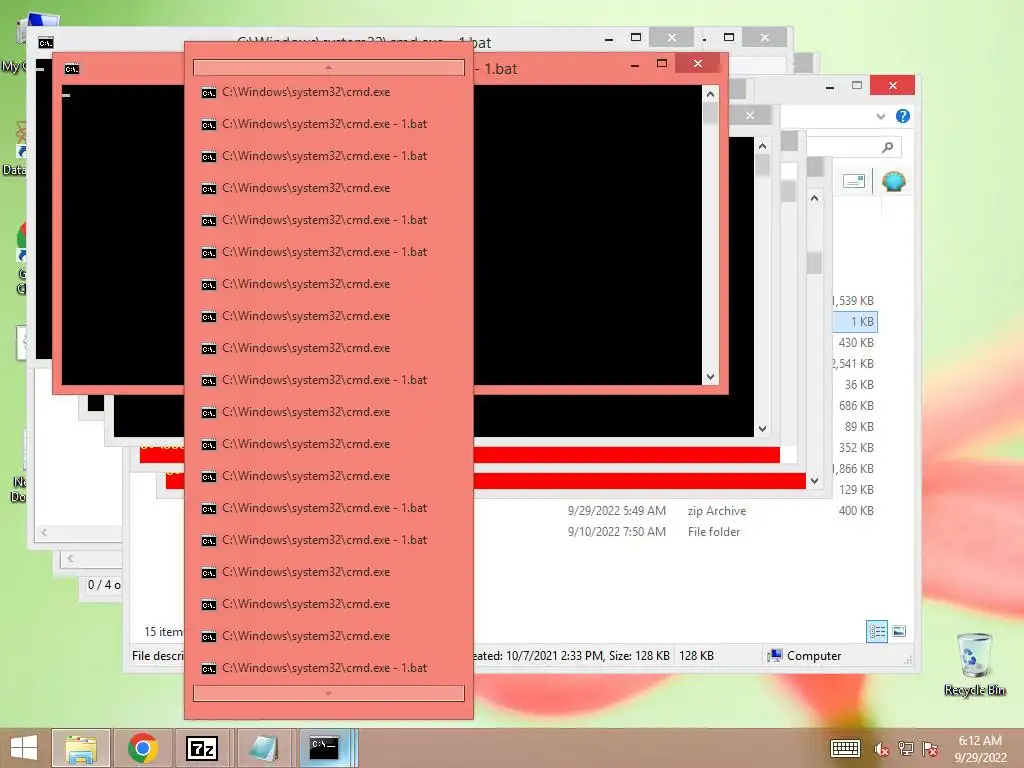Open the touch keyboard from the tray
1024x768 pixels.
[x=844, y=748]
